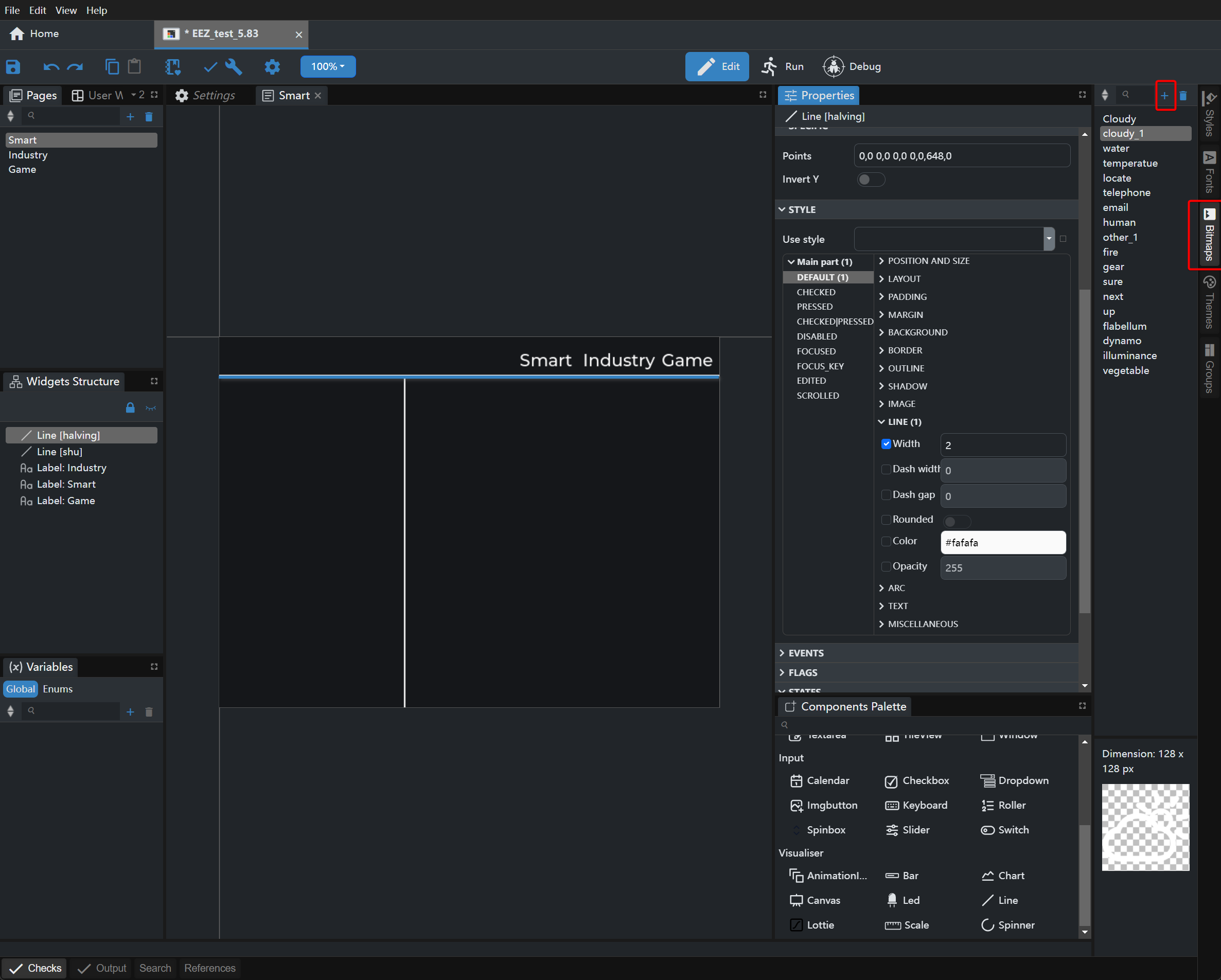Open the View menu
The width and height of the screenshot is (1221, 980).
(x=66, y=10)
